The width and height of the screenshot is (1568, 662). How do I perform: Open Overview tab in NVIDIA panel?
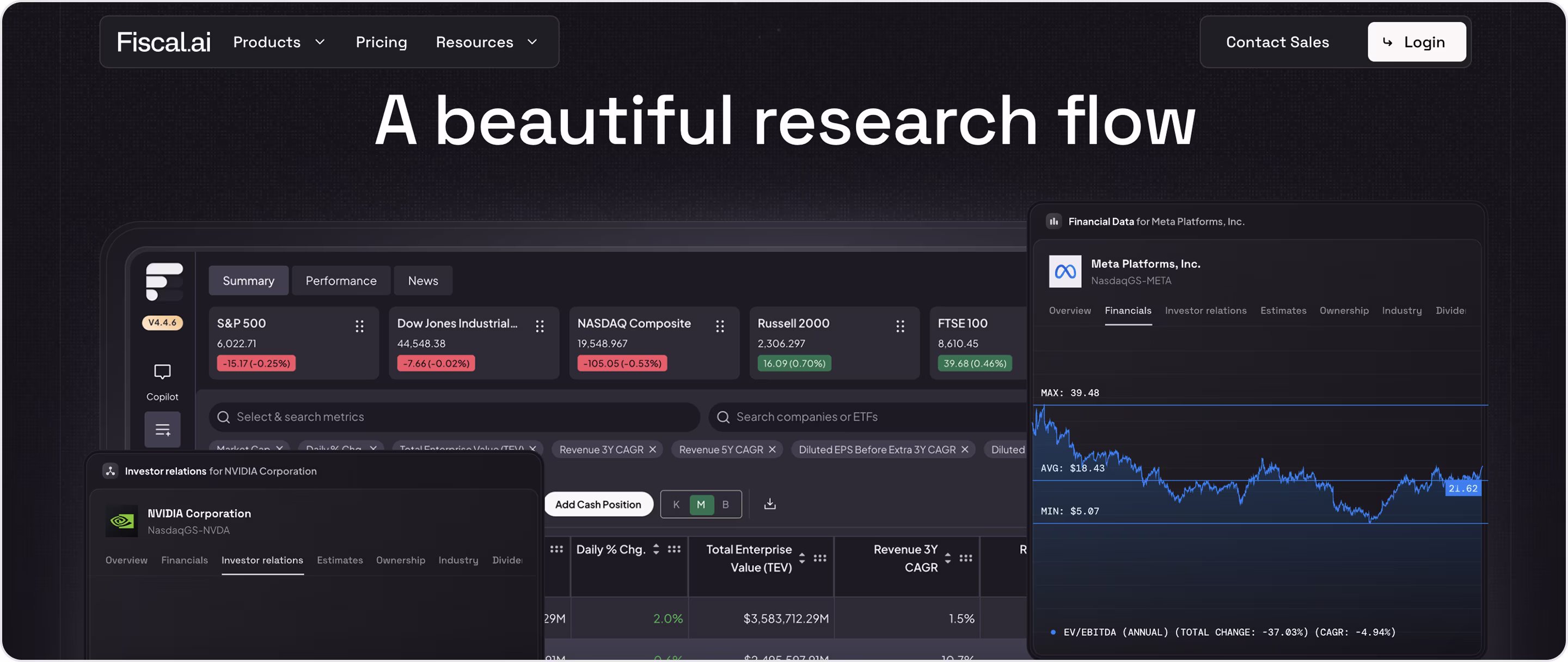click(x=126, y=560)
